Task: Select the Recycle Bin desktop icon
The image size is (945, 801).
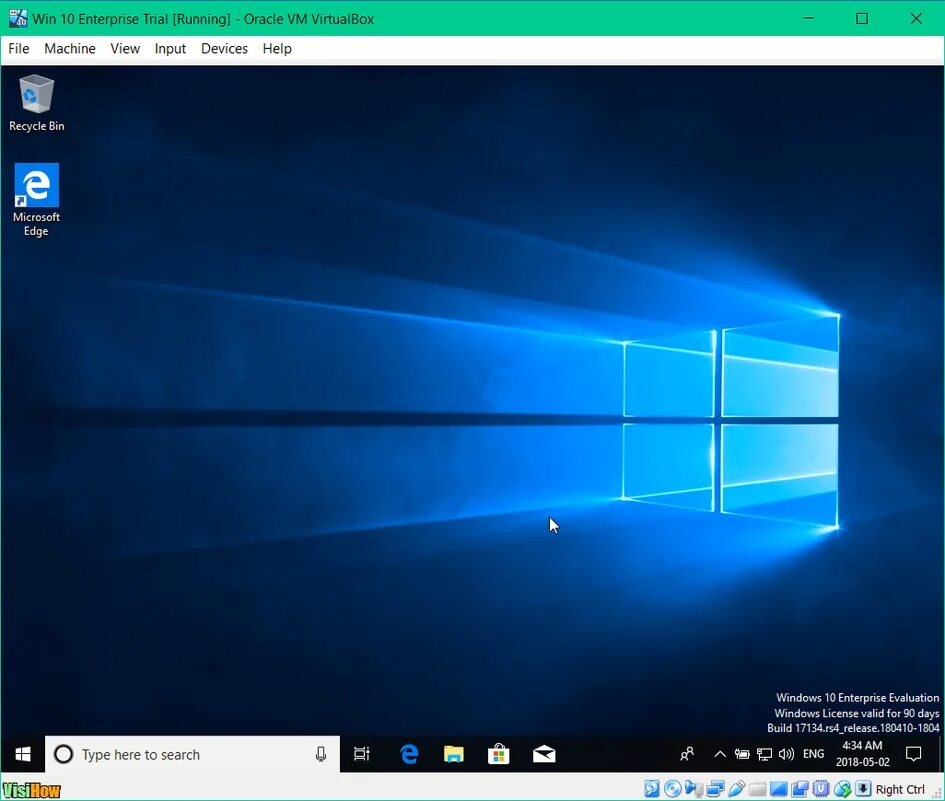Action: 37,103
